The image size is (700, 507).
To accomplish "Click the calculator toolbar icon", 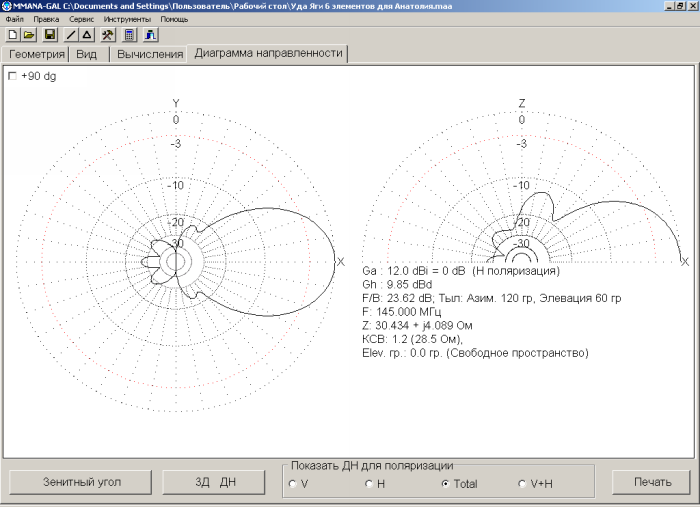I will coord(129,35).
